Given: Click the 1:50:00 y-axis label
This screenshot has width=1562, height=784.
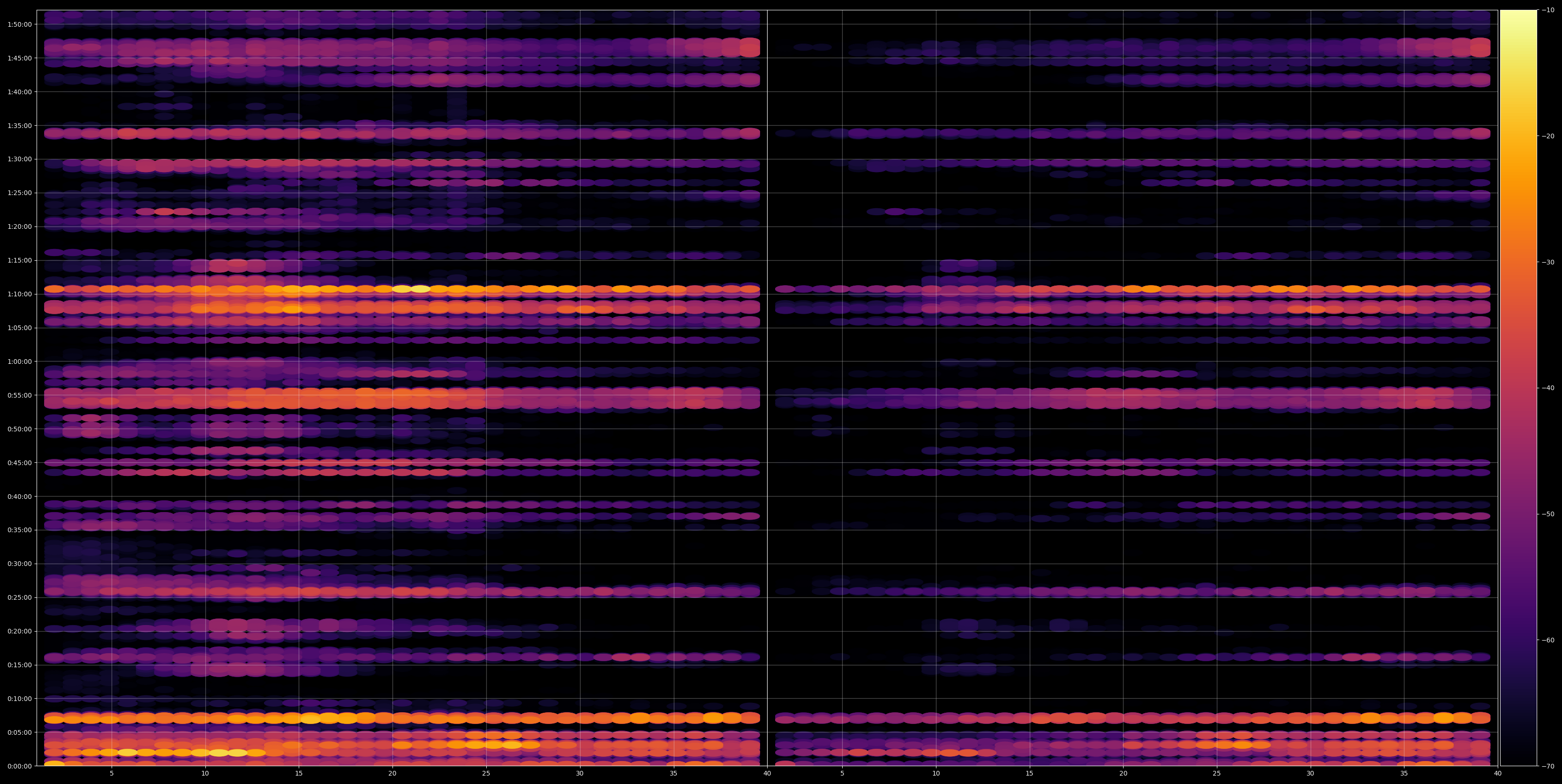Looking at the screenshot, I should point(19,24).
